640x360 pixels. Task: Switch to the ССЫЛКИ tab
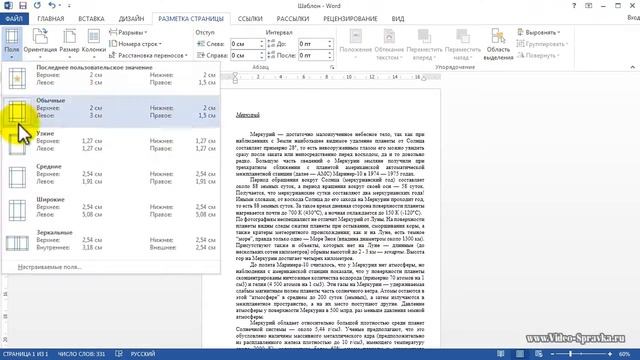coord(250,19)
